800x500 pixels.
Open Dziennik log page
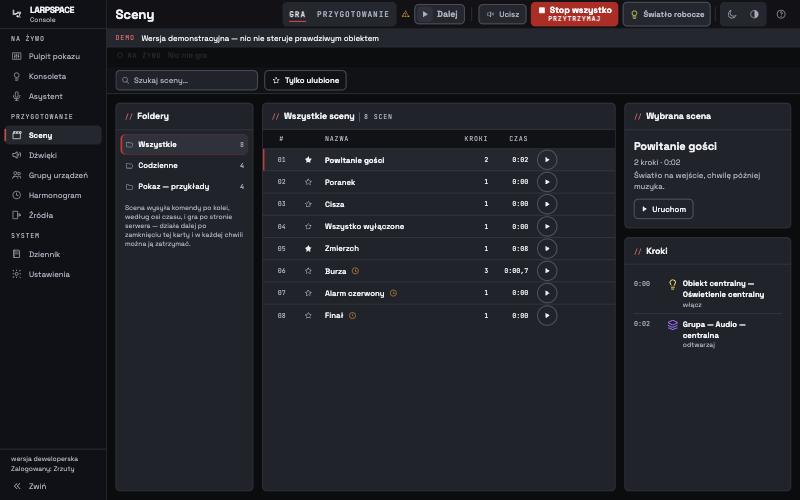[x=53, y=254]
